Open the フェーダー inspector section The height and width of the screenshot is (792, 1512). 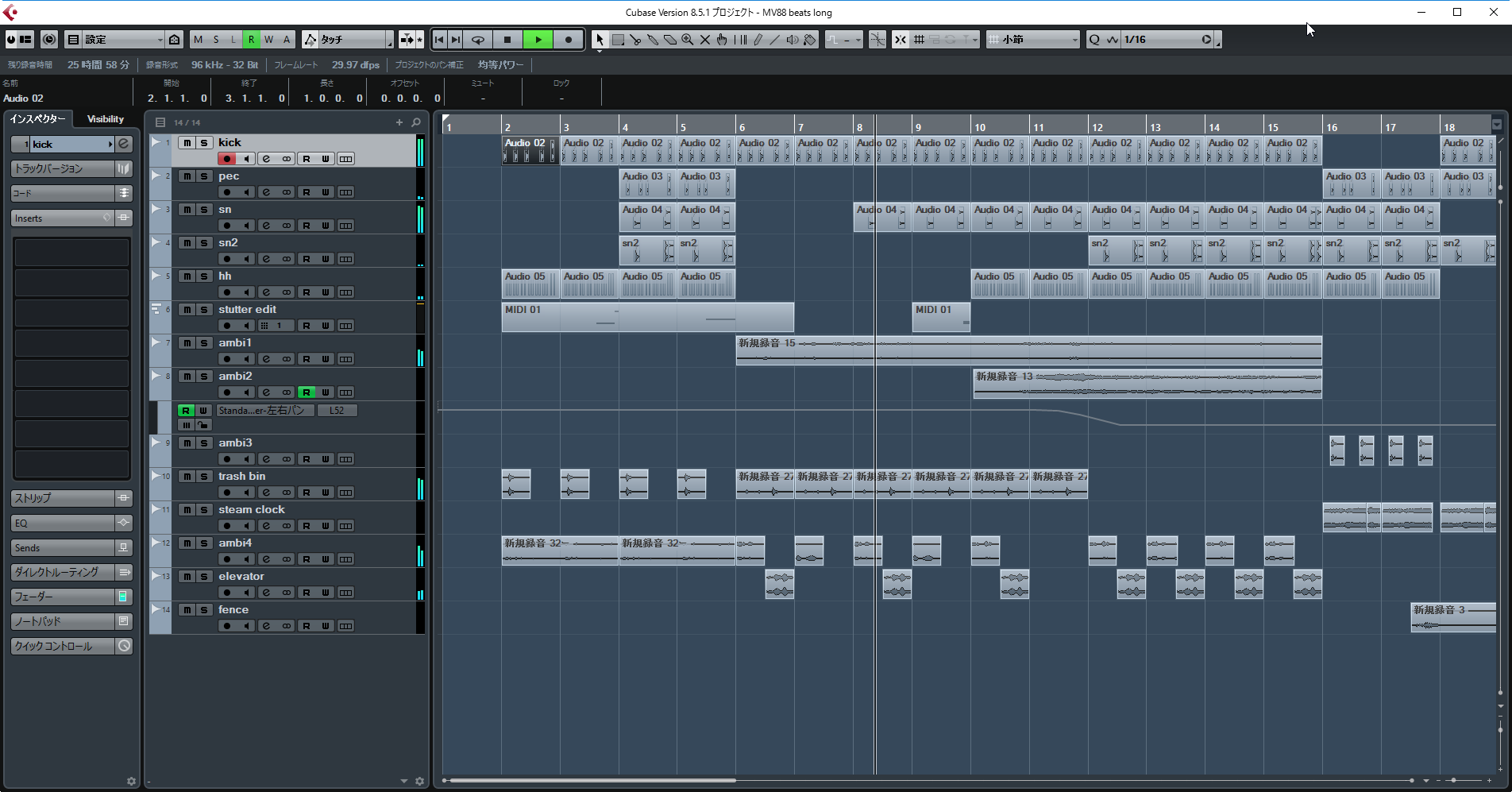pyautogui.click(x=62, y=597)
